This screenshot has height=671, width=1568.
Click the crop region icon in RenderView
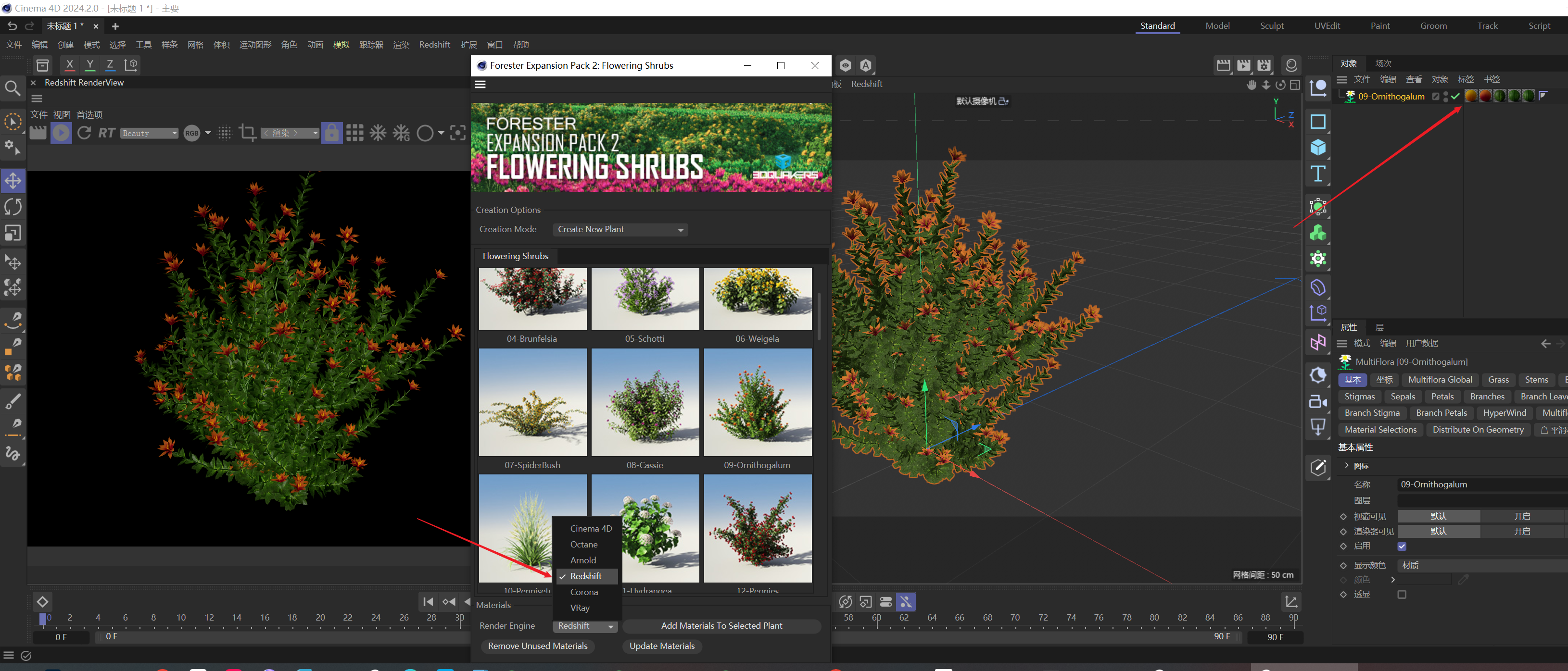[x=247, y=133]
